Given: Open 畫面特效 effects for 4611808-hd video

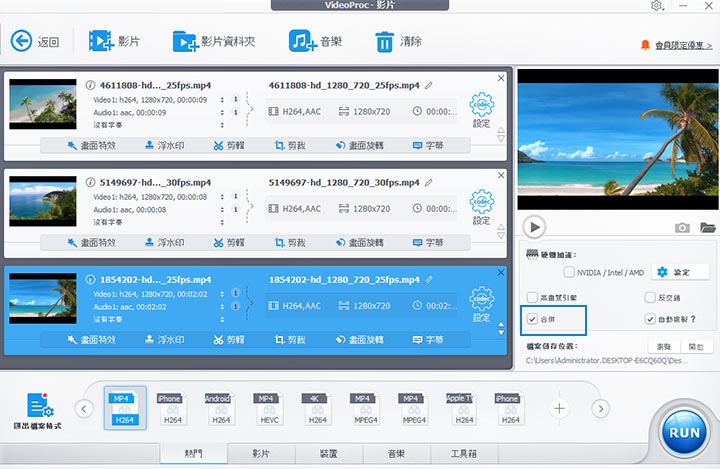Looking at the screenshot, I should click(x=91, y=146).
